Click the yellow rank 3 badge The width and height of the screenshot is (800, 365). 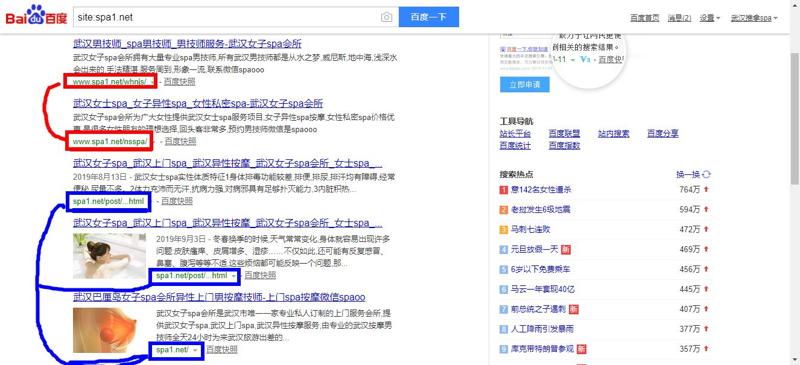pyautogui.click(x=504, y=230)
